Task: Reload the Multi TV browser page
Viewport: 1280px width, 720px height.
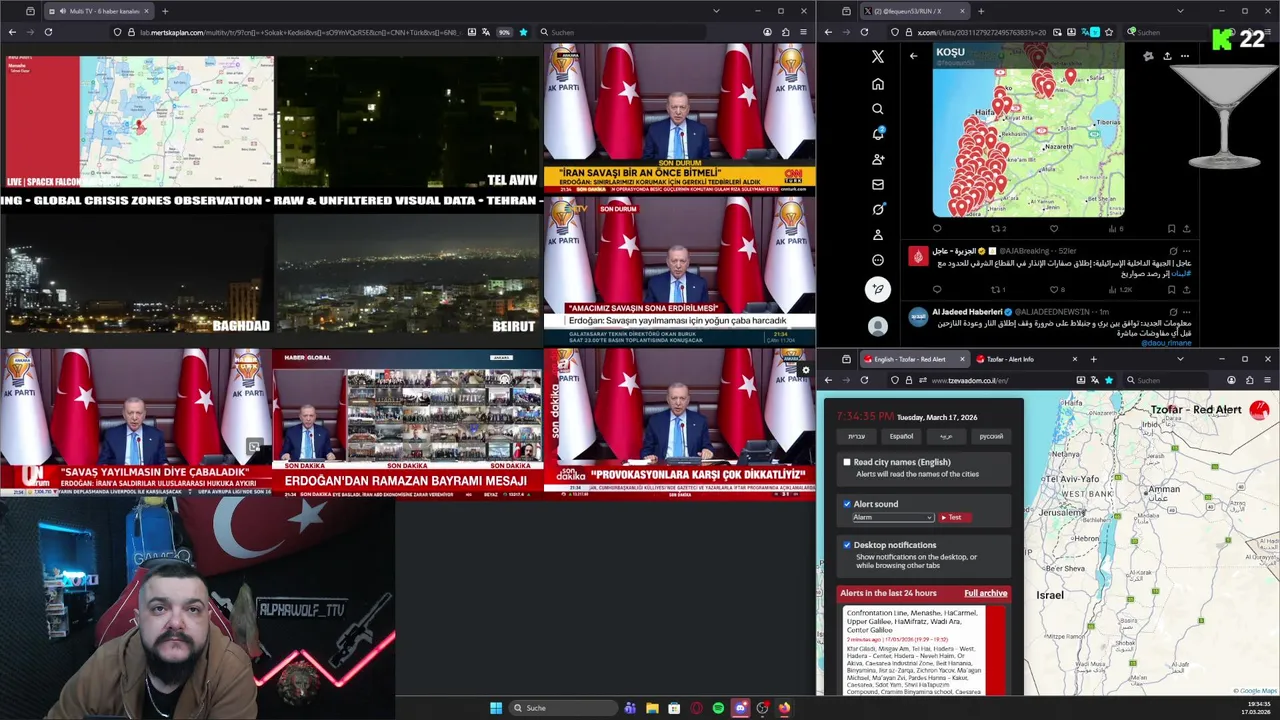Action: click(48, 32)
